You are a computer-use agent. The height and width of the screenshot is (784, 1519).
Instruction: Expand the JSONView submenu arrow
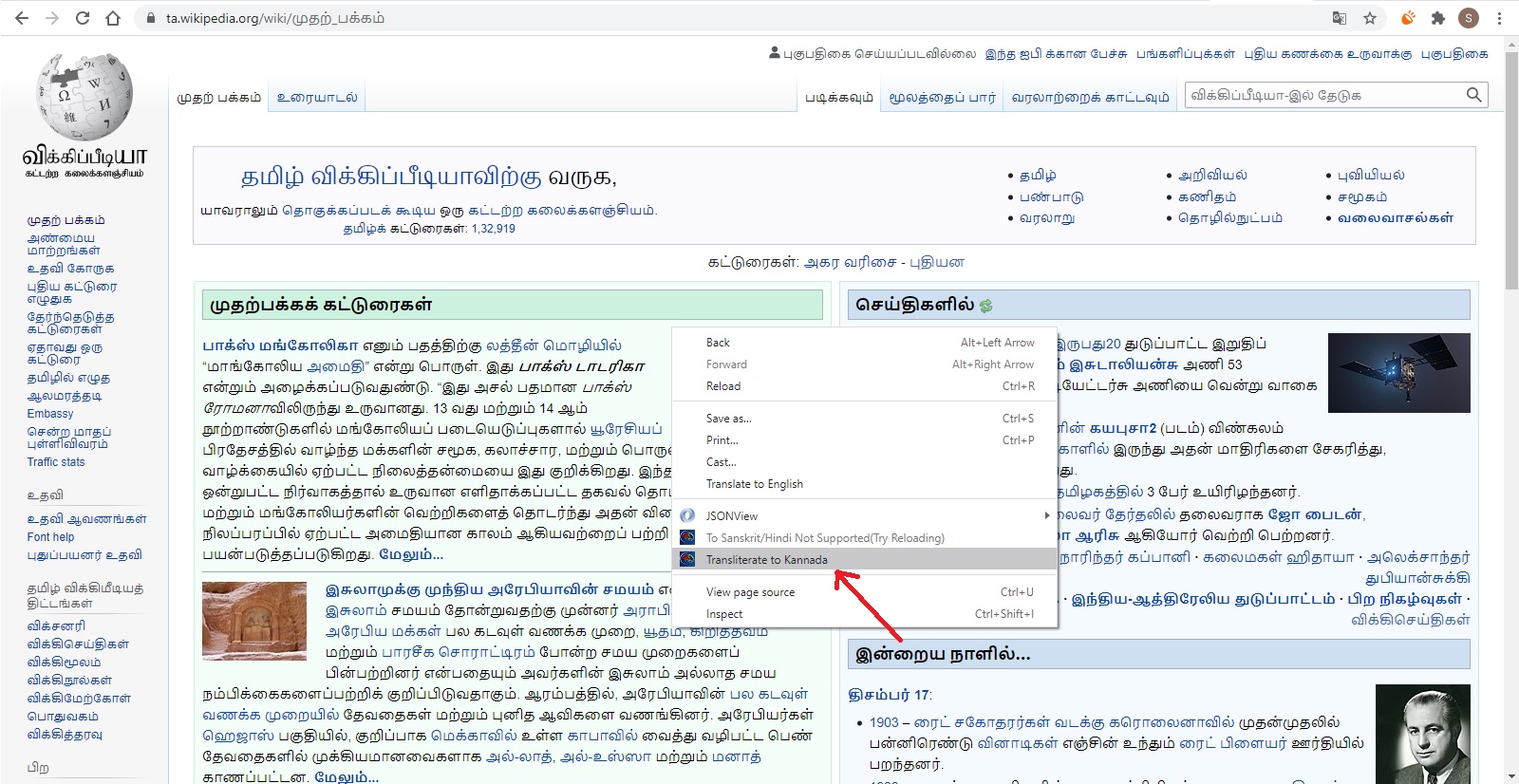(1047, 515)
